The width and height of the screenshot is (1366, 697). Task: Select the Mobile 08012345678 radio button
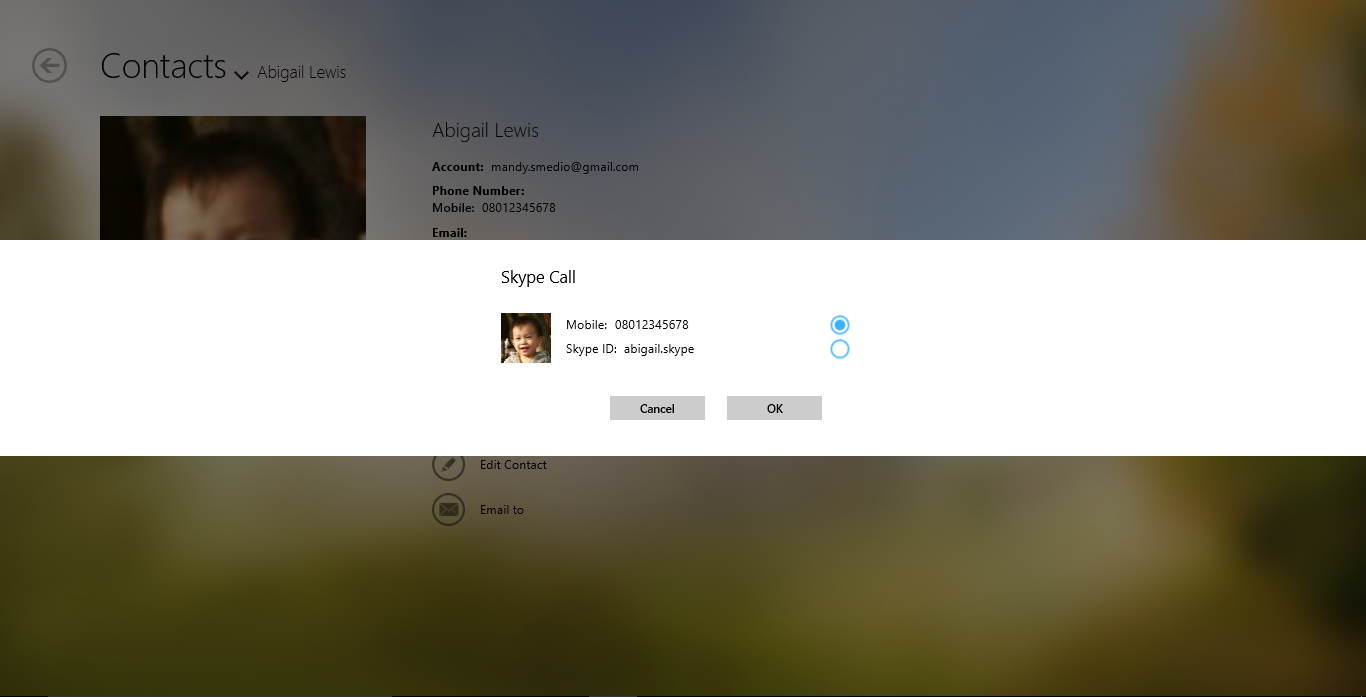tap(840, 325)
